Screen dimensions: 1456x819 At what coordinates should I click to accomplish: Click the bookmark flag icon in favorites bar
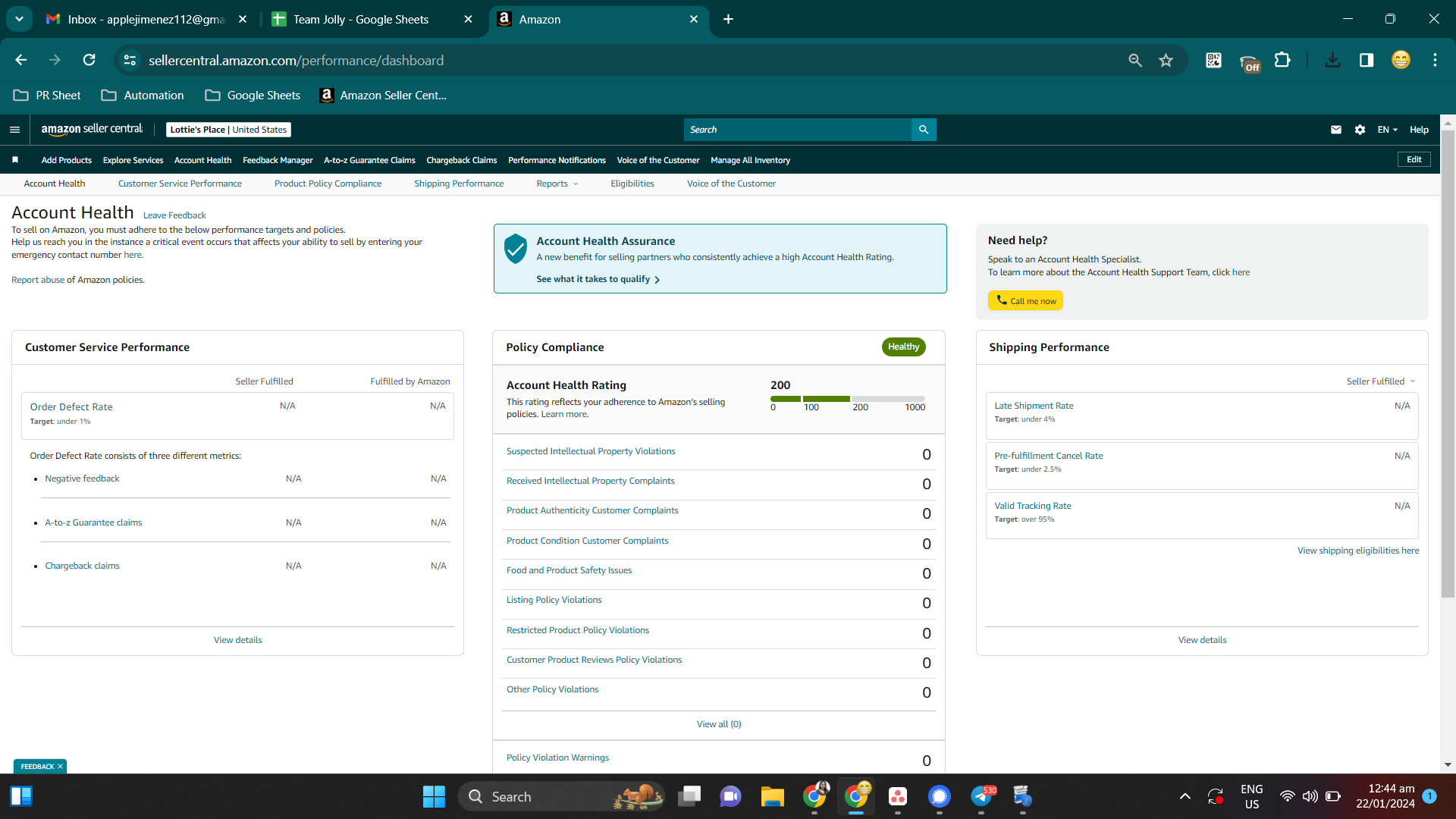pos(15,160)
